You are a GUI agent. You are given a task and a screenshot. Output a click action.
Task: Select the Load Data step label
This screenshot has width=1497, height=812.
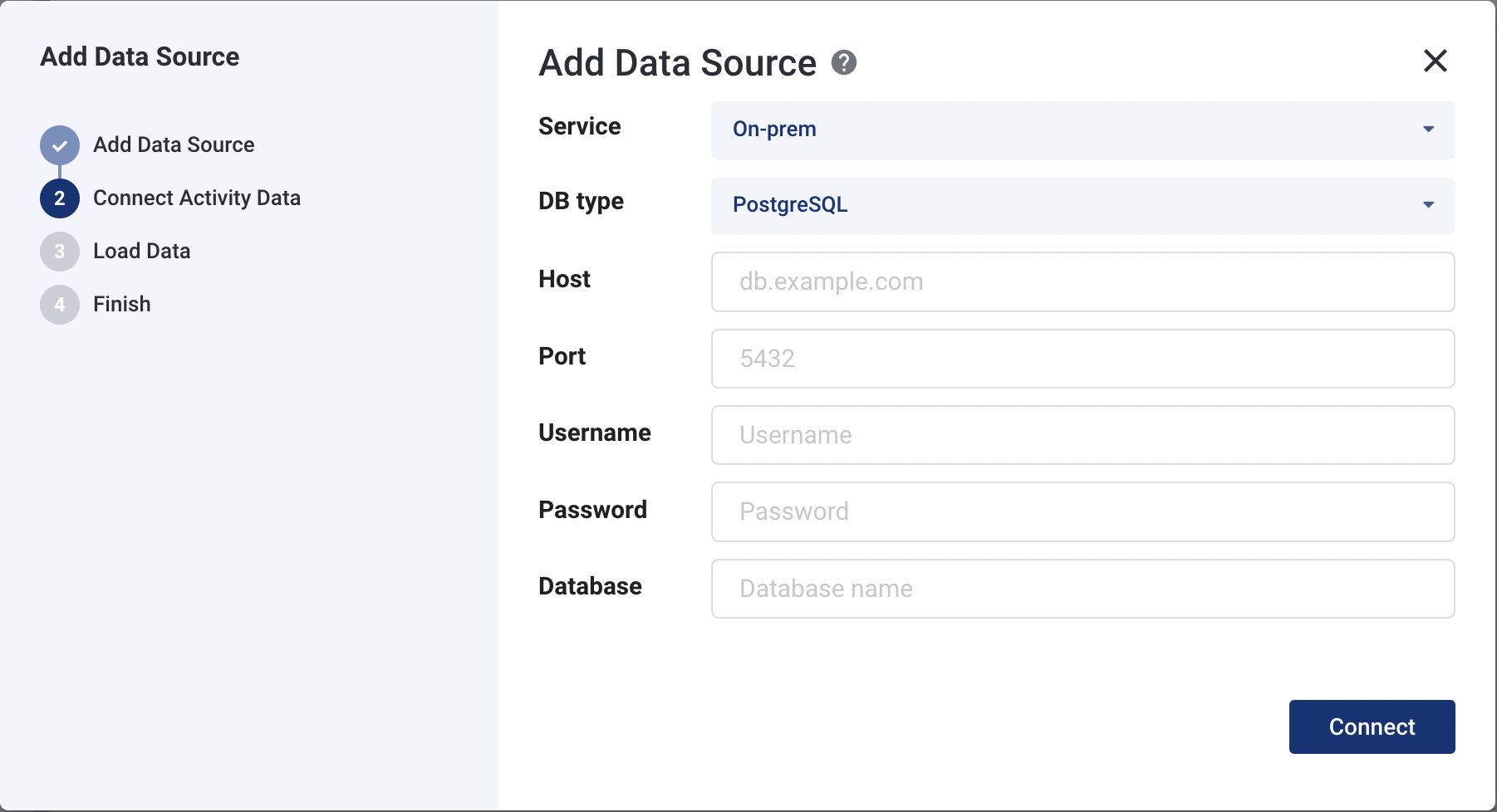142,251
